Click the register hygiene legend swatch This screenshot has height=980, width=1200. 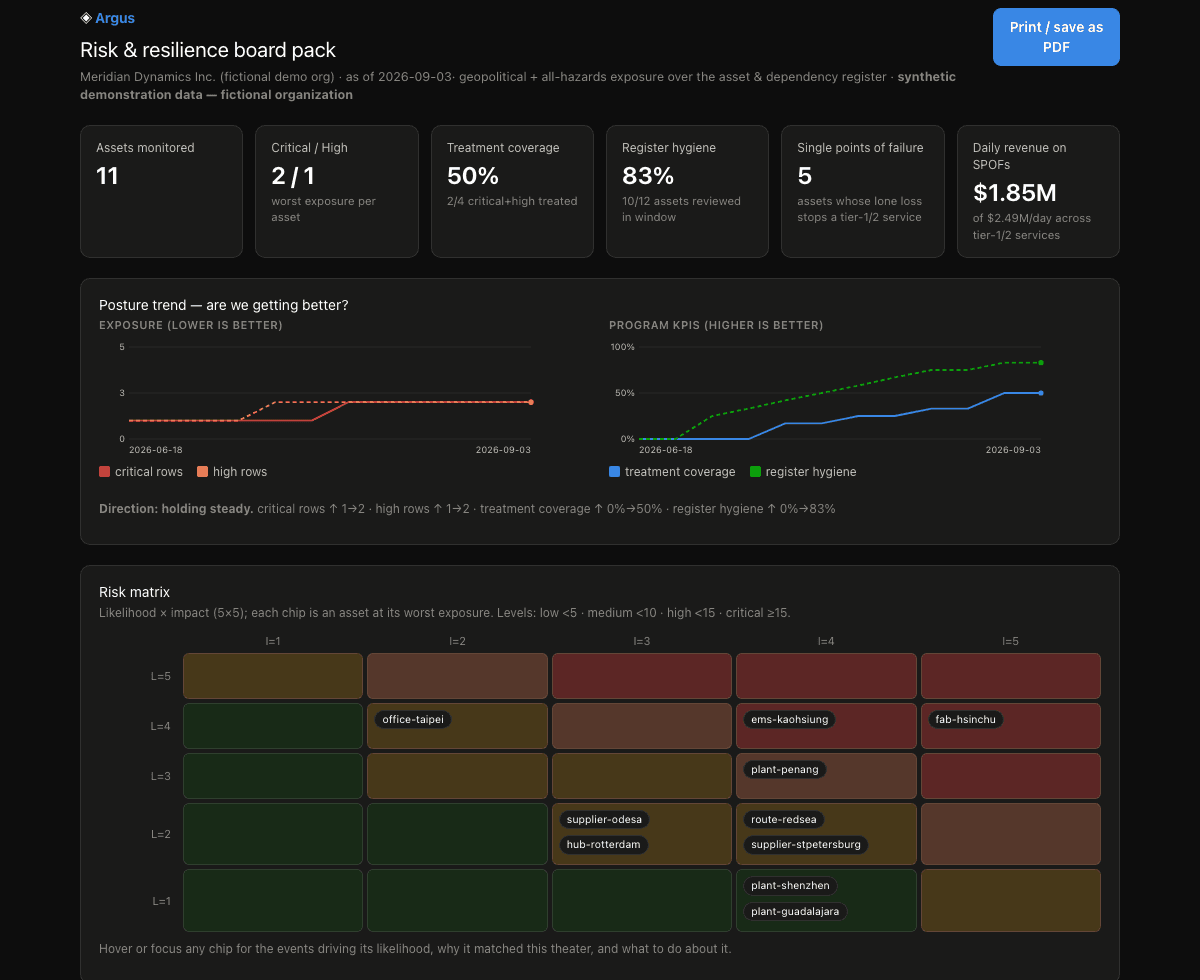pyautogui.click(x=756, y=472)
